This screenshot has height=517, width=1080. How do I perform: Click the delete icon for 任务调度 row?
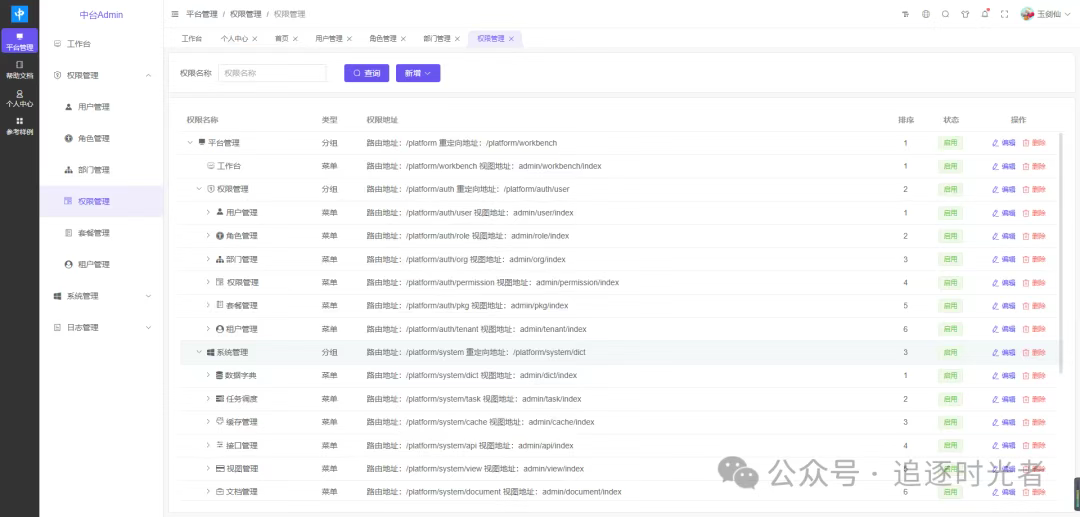(x=1034, y=399)
